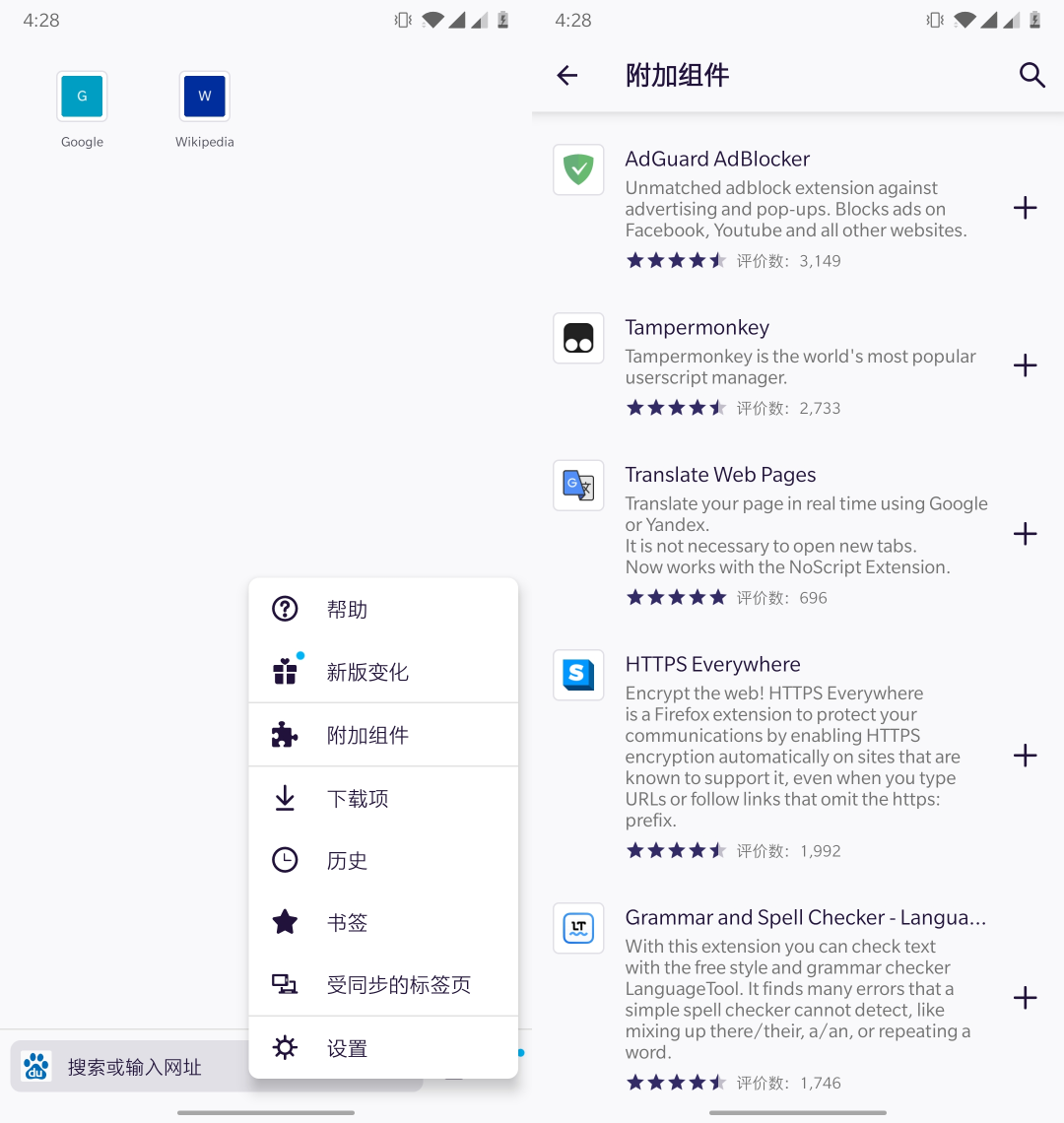
Task: Add Grammar and Spell Checker with plus
Action: 1025,998
